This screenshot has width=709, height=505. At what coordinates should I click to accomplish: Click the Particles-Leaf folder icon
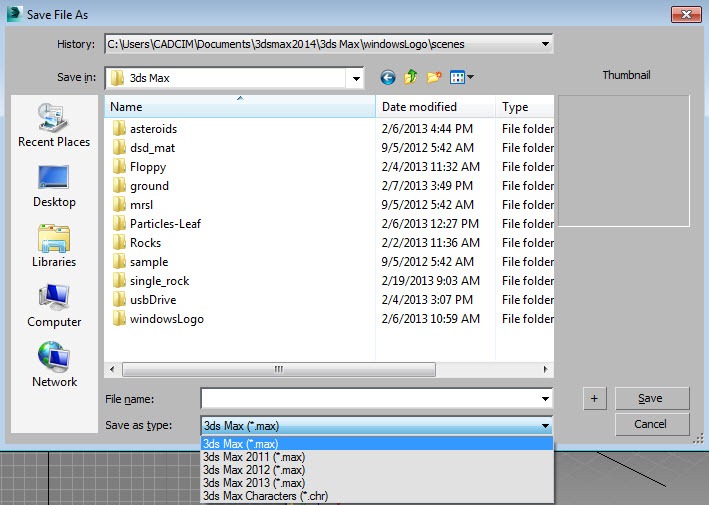(x=119, y=223)
